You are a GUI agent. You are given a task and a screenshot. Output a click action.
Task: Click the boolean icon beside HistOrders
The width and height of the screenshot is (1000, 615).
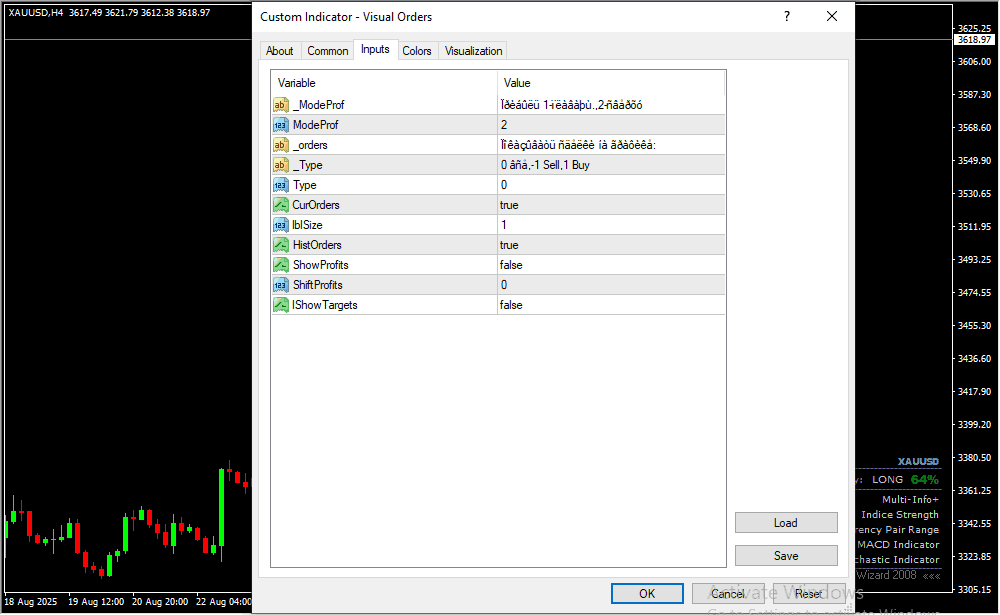point(281,245)
